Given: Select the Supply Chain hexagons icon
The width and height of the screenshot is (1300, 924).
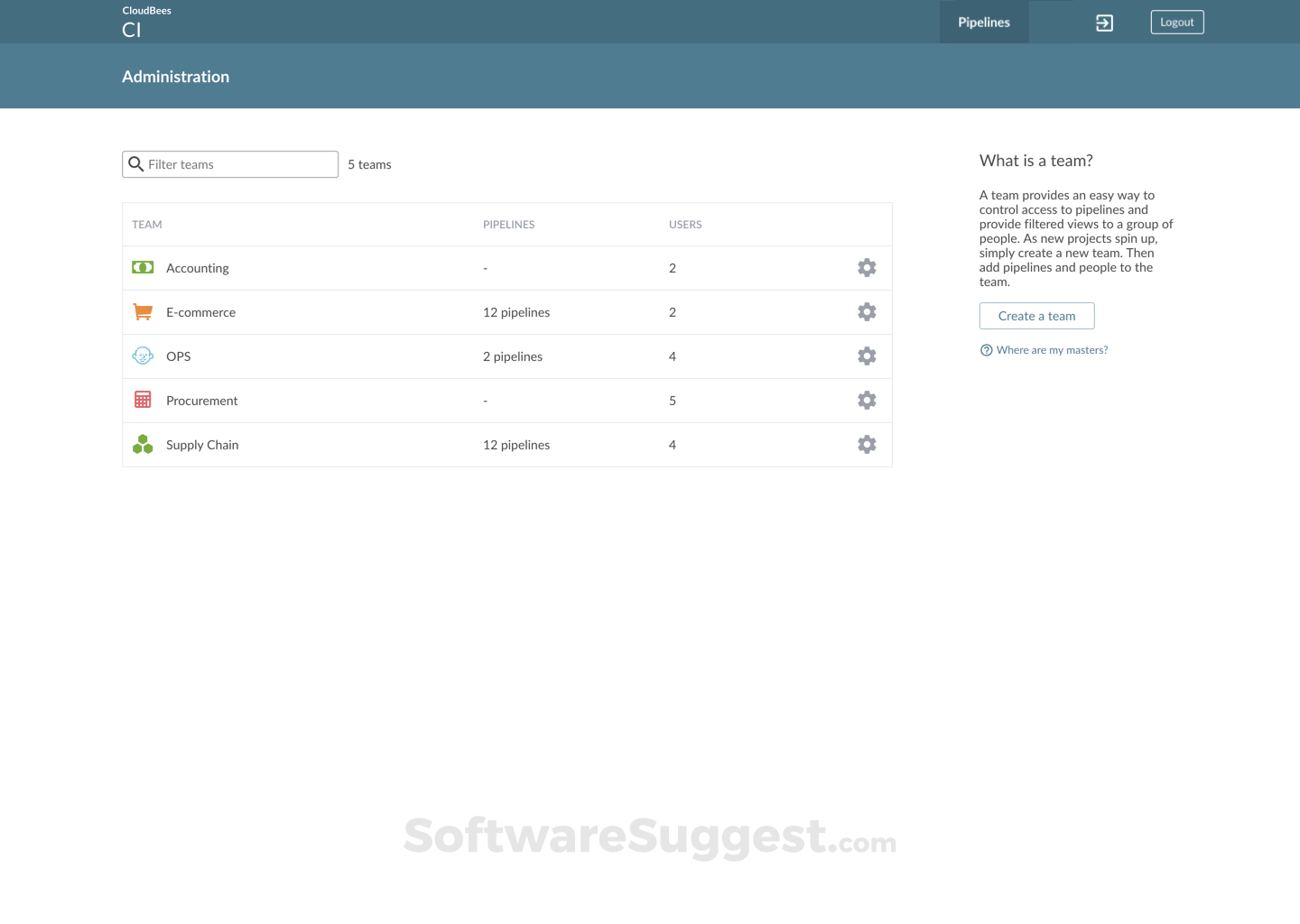Looking at the screenshot, I should 142,444.
